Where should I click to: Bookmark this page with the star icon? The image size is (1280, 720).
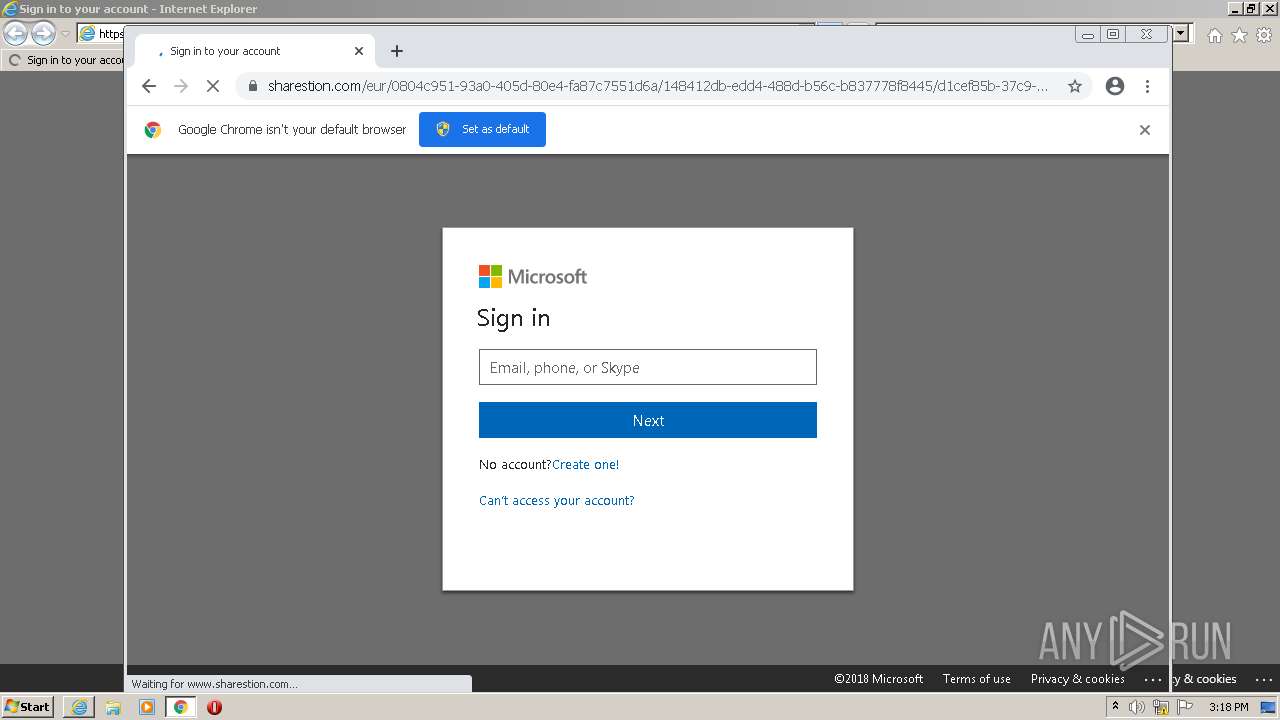point(1075,86)
